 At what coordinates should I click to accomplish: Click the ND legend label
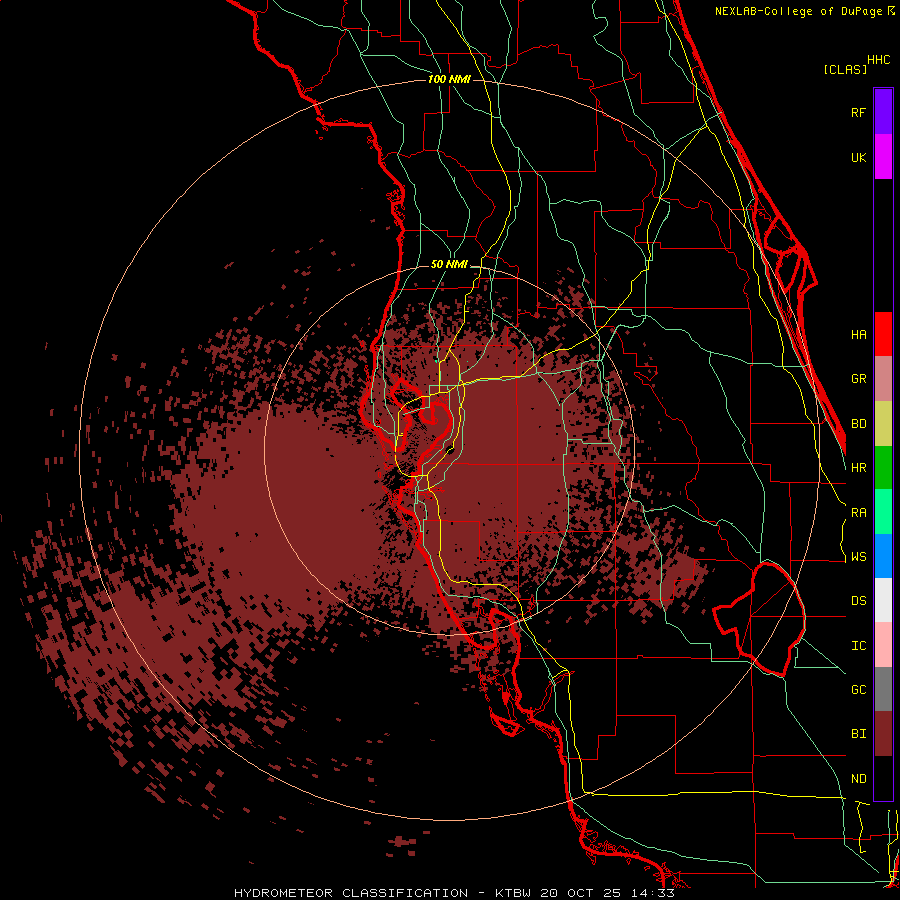click(859, 779)
